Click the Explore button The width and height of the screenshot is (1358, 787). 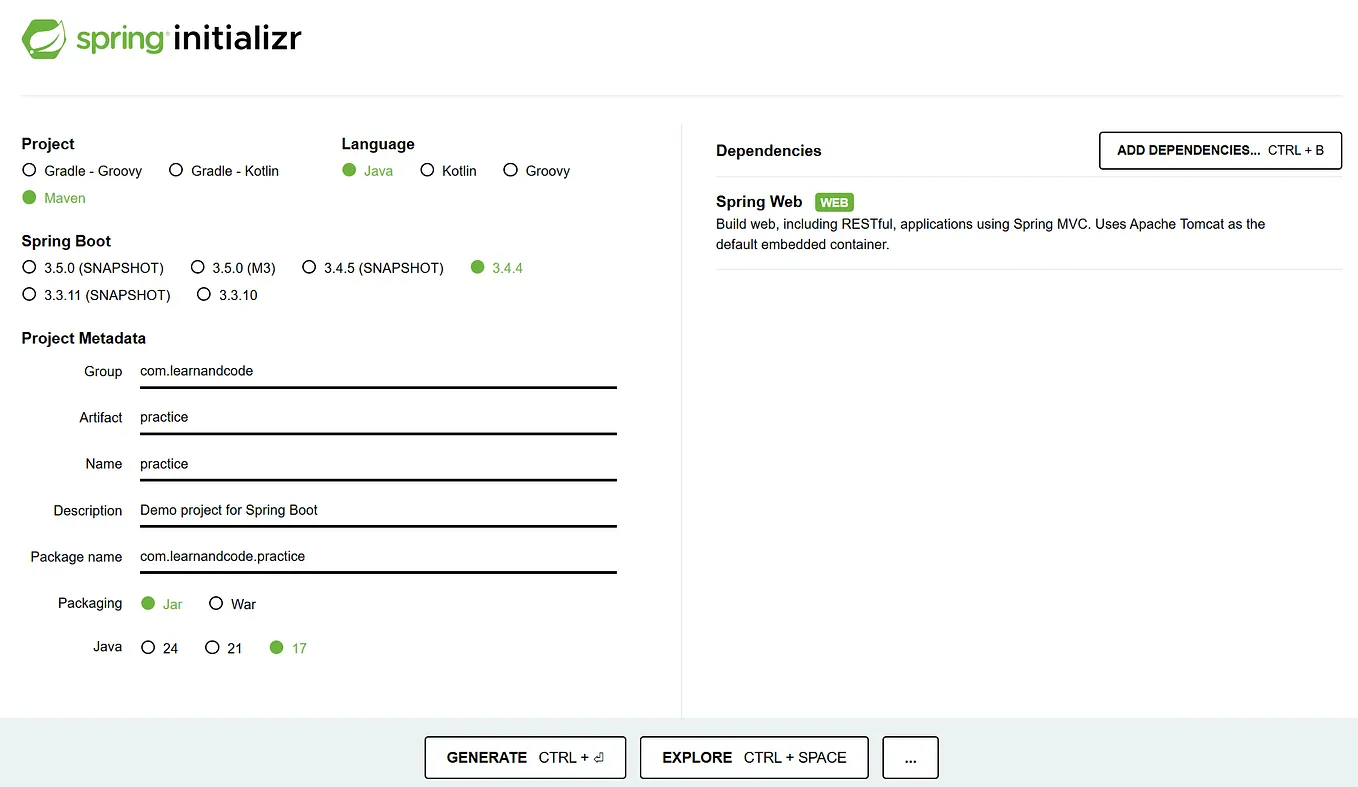pos(753,757)
